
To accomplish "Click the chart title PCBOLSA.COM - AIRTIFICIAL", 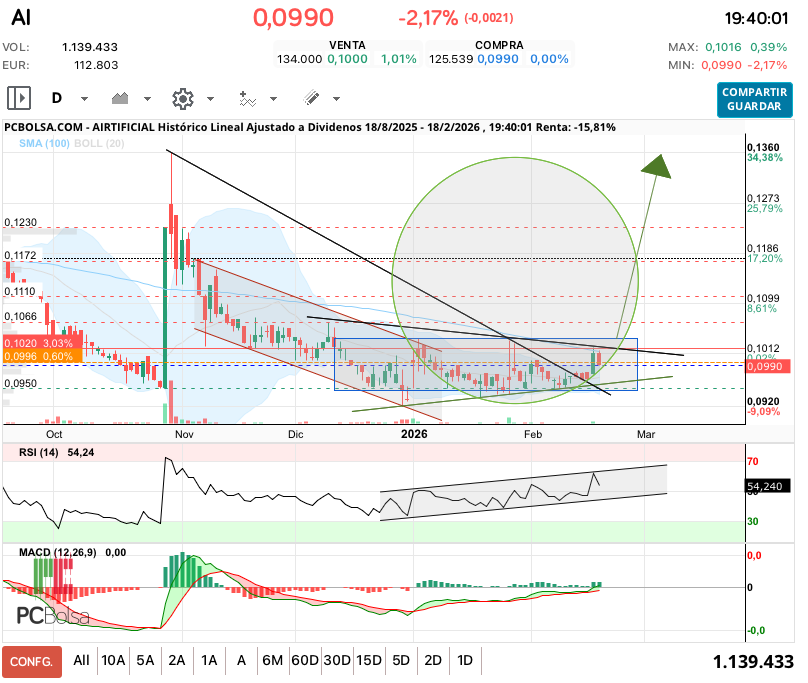I will point(79,127).
